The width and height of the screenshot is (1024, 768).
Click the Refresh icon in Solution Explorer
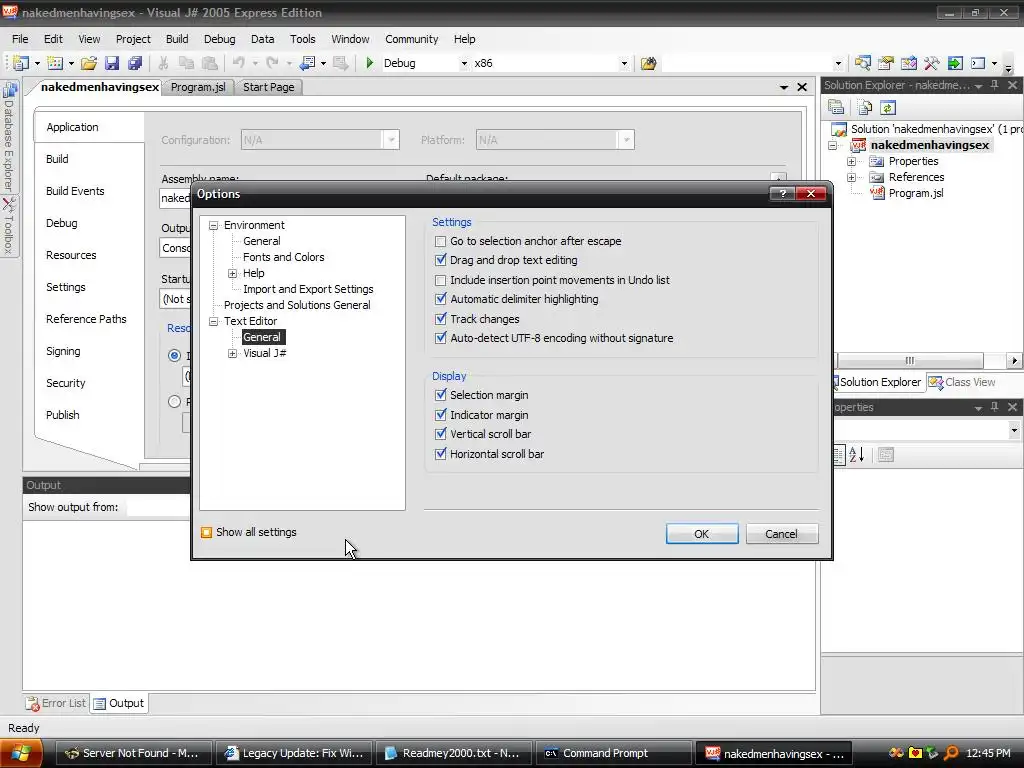(888, 107)
